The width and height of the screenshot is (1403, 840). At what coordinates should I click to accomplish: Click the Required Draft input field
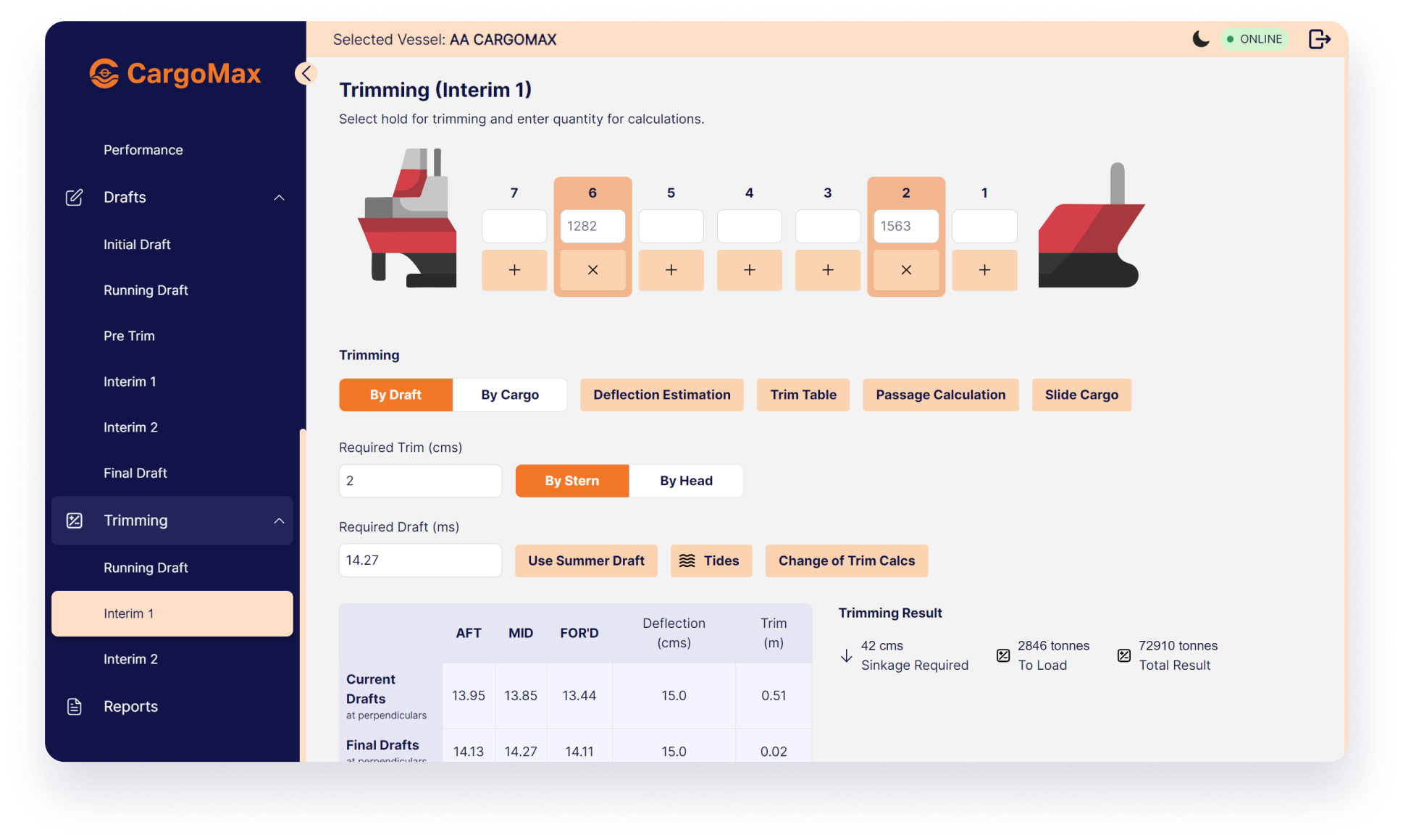coord(420,560)
